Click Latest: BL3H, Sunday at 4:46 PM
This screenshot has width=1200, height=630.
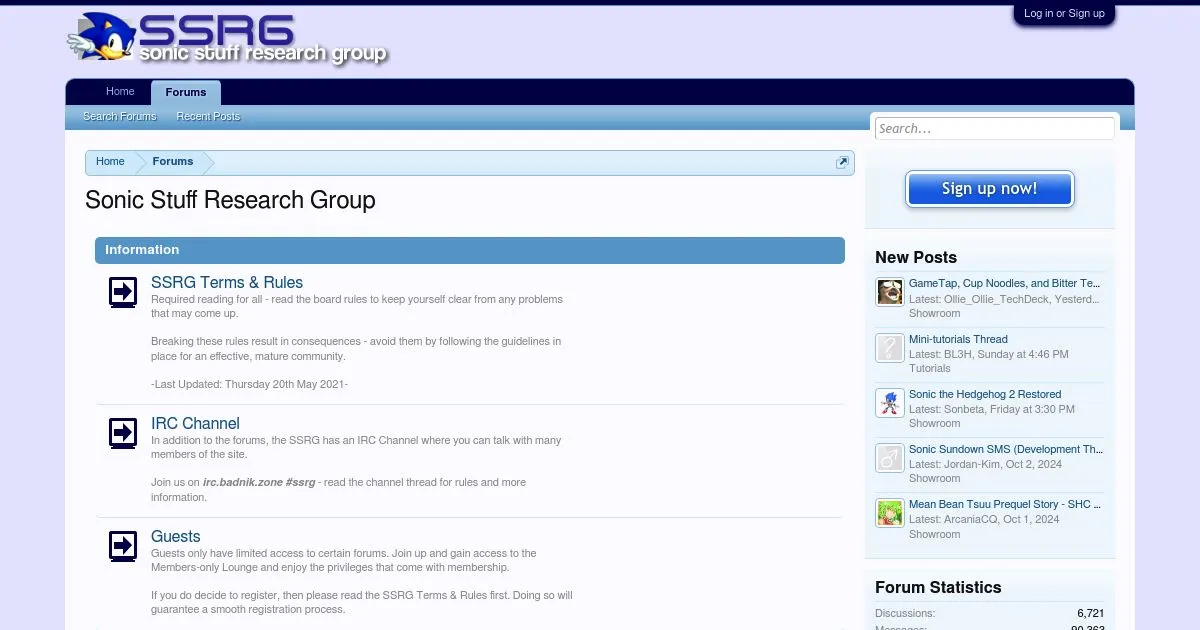click(988, 354)
